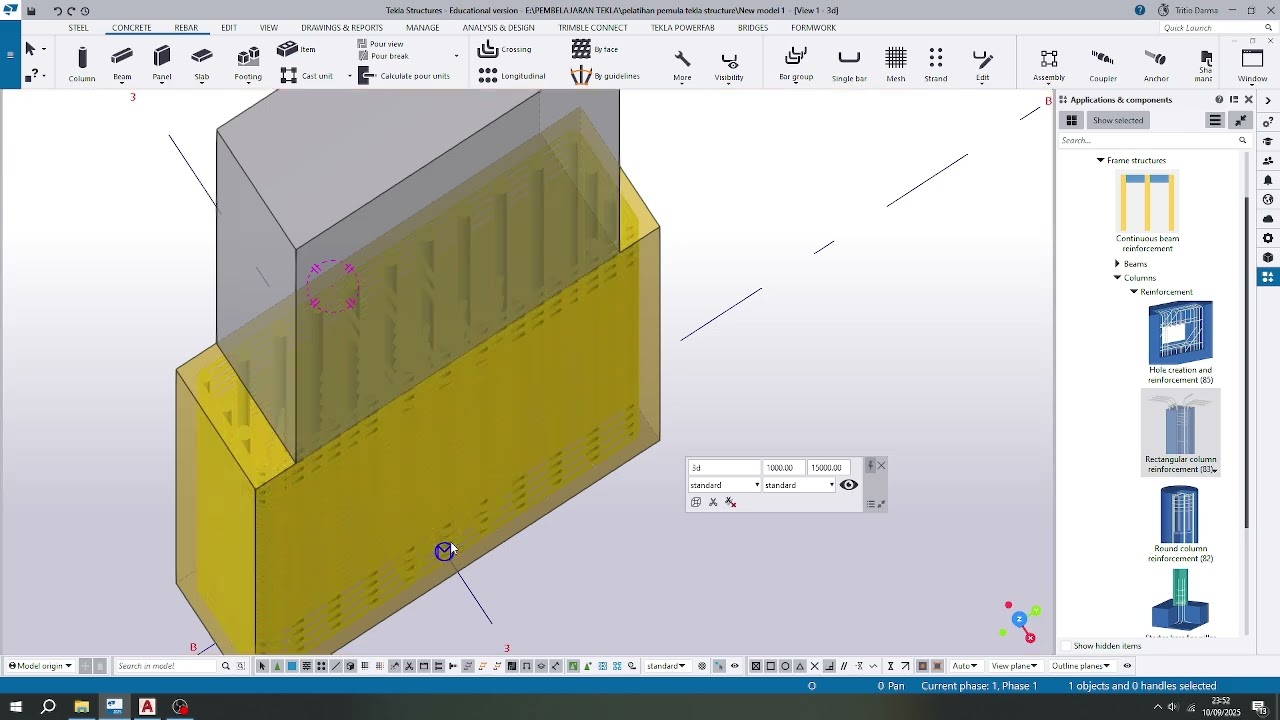Open Windows Start menu
This screenshot has height=720, width=1280.
point(15,707)
